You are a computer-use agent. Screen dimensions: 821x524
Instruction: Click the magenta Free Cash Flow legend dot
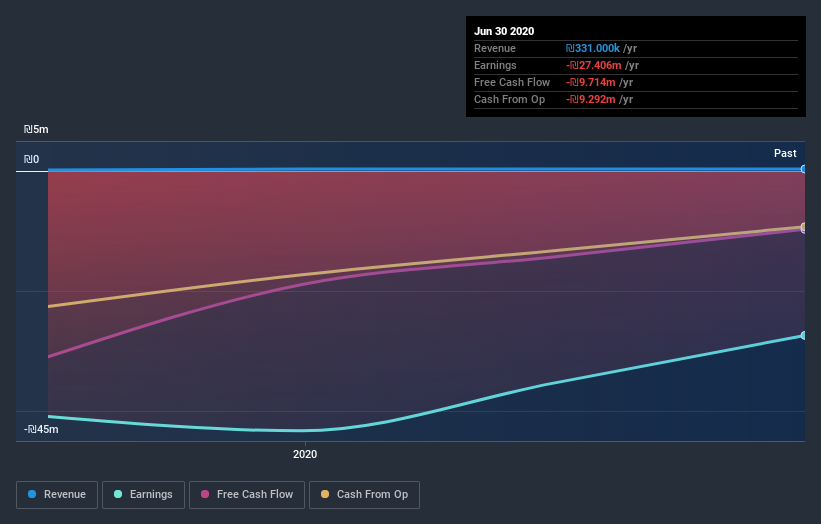coord(205,494)
